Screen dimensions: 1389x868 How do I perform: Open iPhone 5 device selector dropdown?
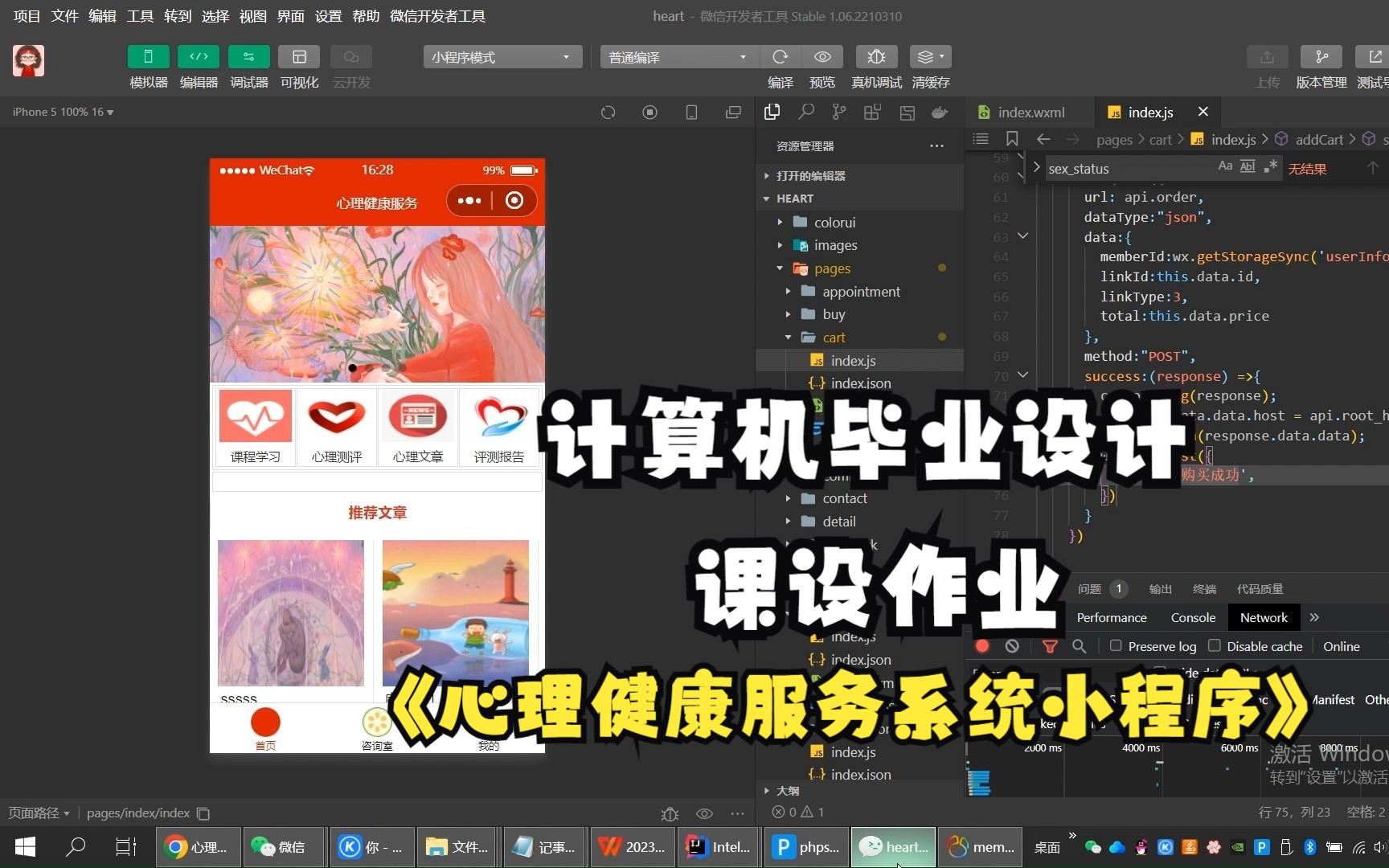(x=63, y=112)
